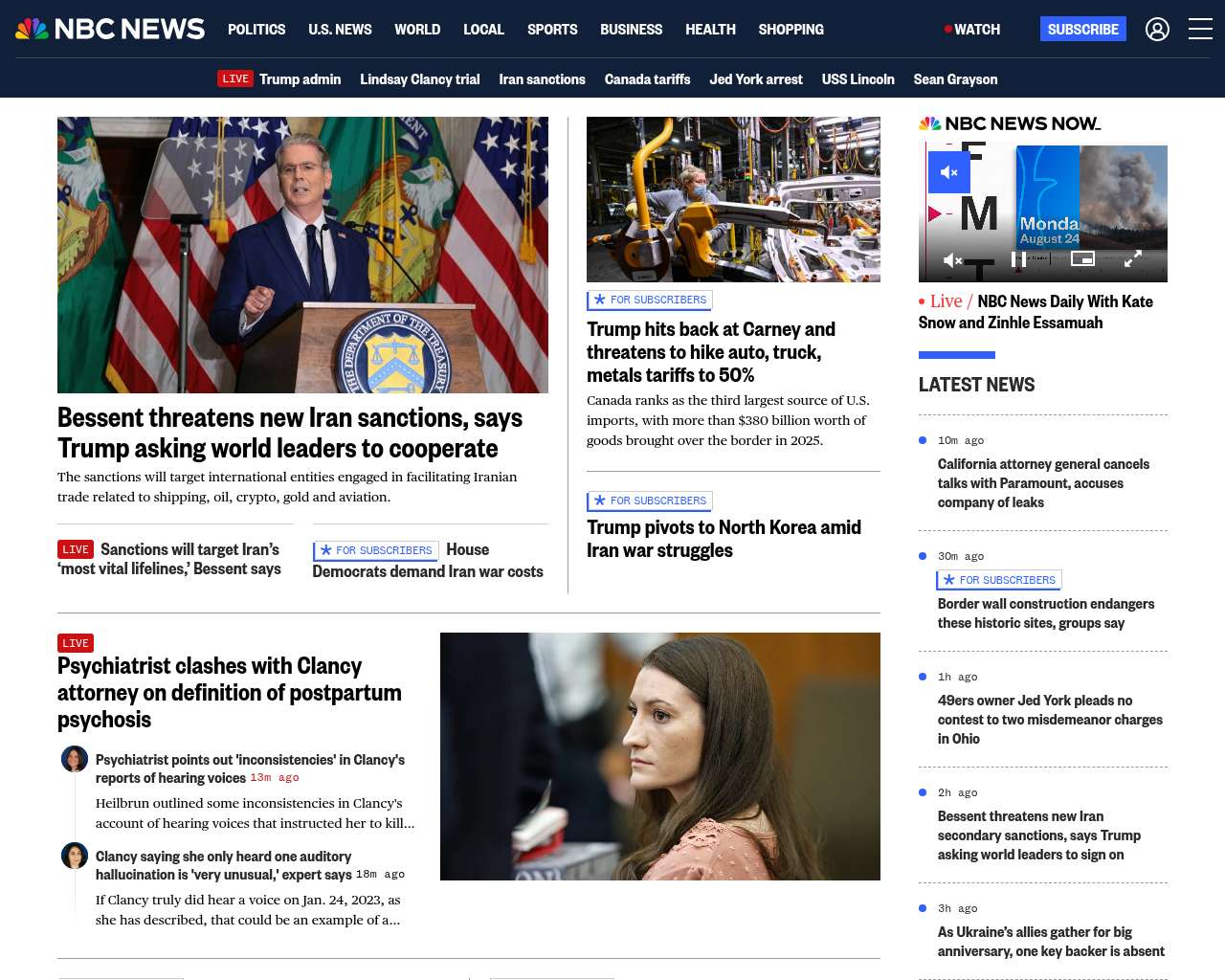Image resolution: width=1225 pixels, height=980 pixels.
Task: Click For Subscribers badge above North Korea story
Action: [650, 501]
